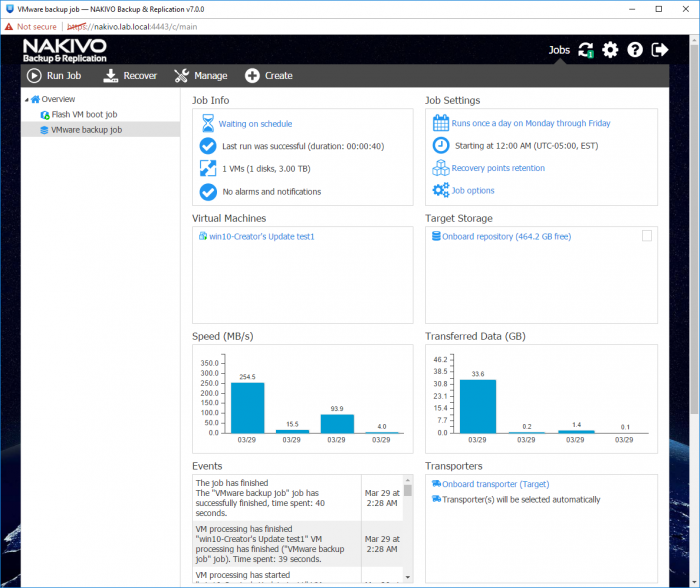Click the NAKIVO Backup & Replication logo
Image resolution: width=700 pixels, height=588 pixels.
pos(65,50)
